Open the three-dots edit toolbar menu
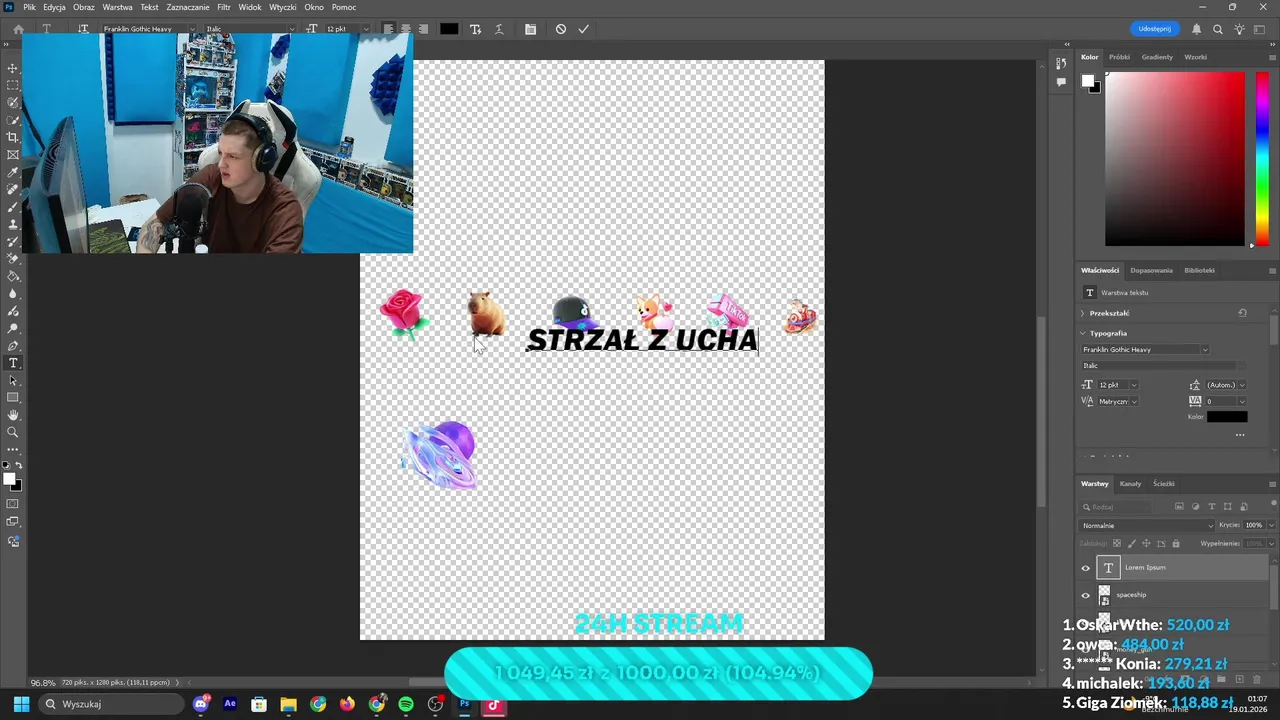This screenshot has height=720, width=1280. point(13,450)
